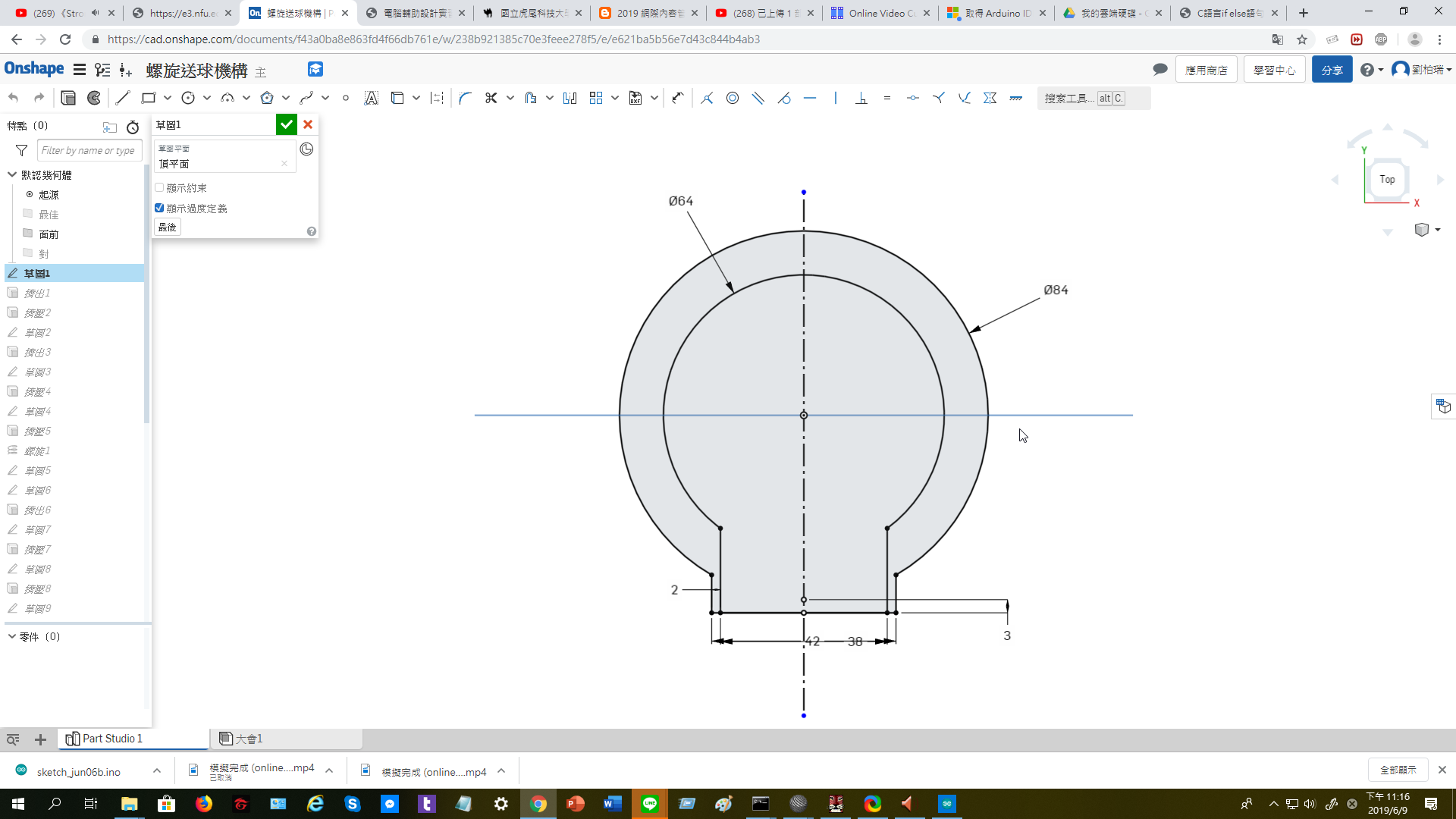Select the Perpendicular constraint tool

tap(861, 98)
